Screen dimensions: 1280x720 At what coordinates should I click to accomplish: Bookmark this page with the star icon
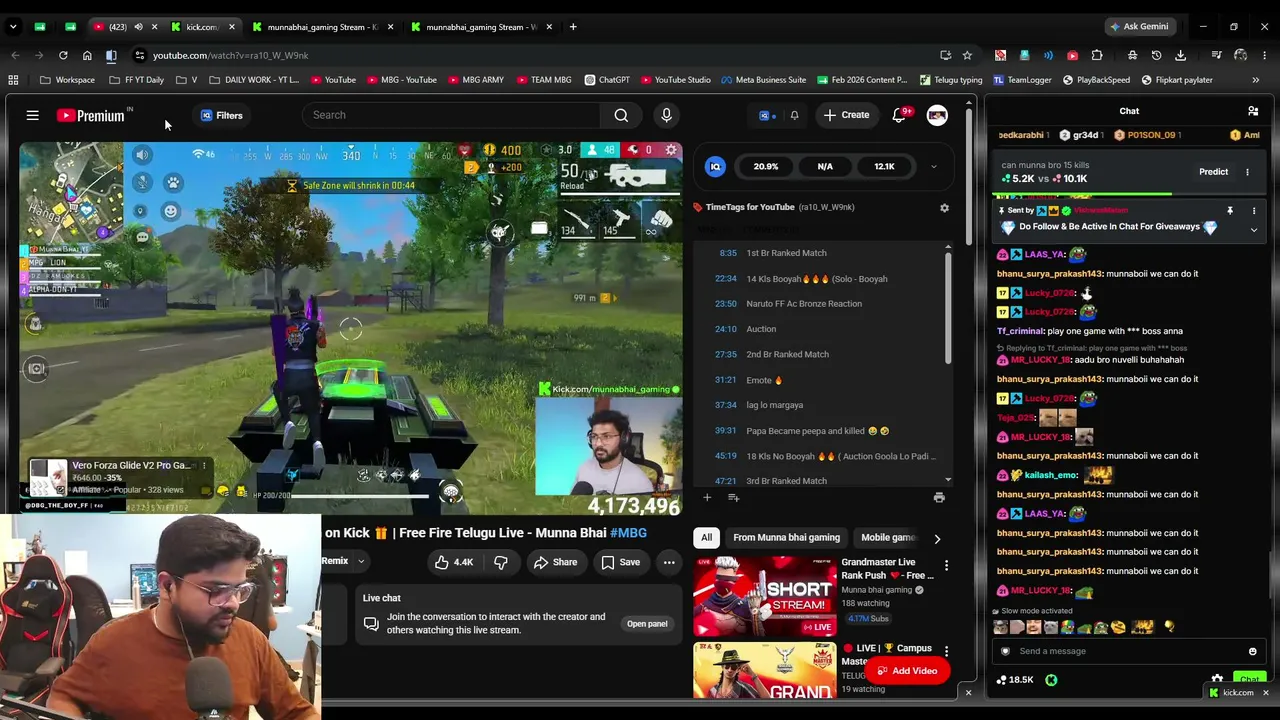tap(967, 55)
